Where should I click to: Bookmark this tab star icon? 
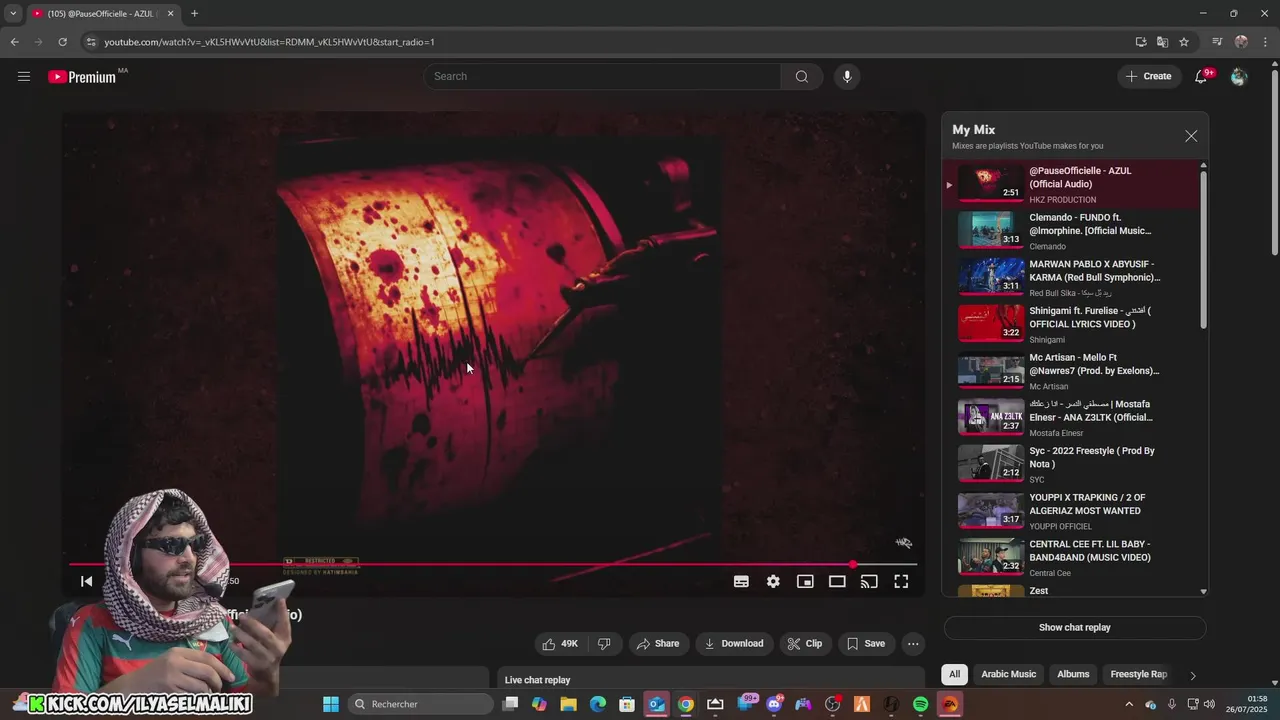[x=1184, y=42]
